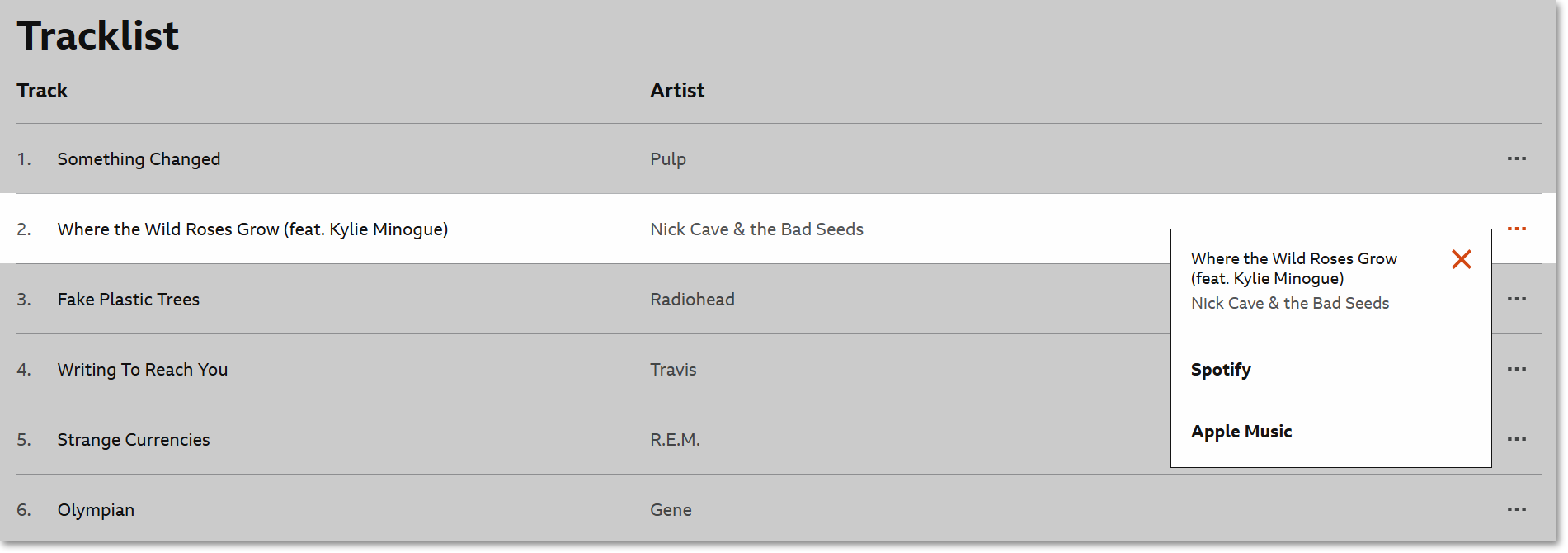Screen dimensions: 1568x553
Task: Open more options for Olympian by Gene
Action: (1518, 509)
